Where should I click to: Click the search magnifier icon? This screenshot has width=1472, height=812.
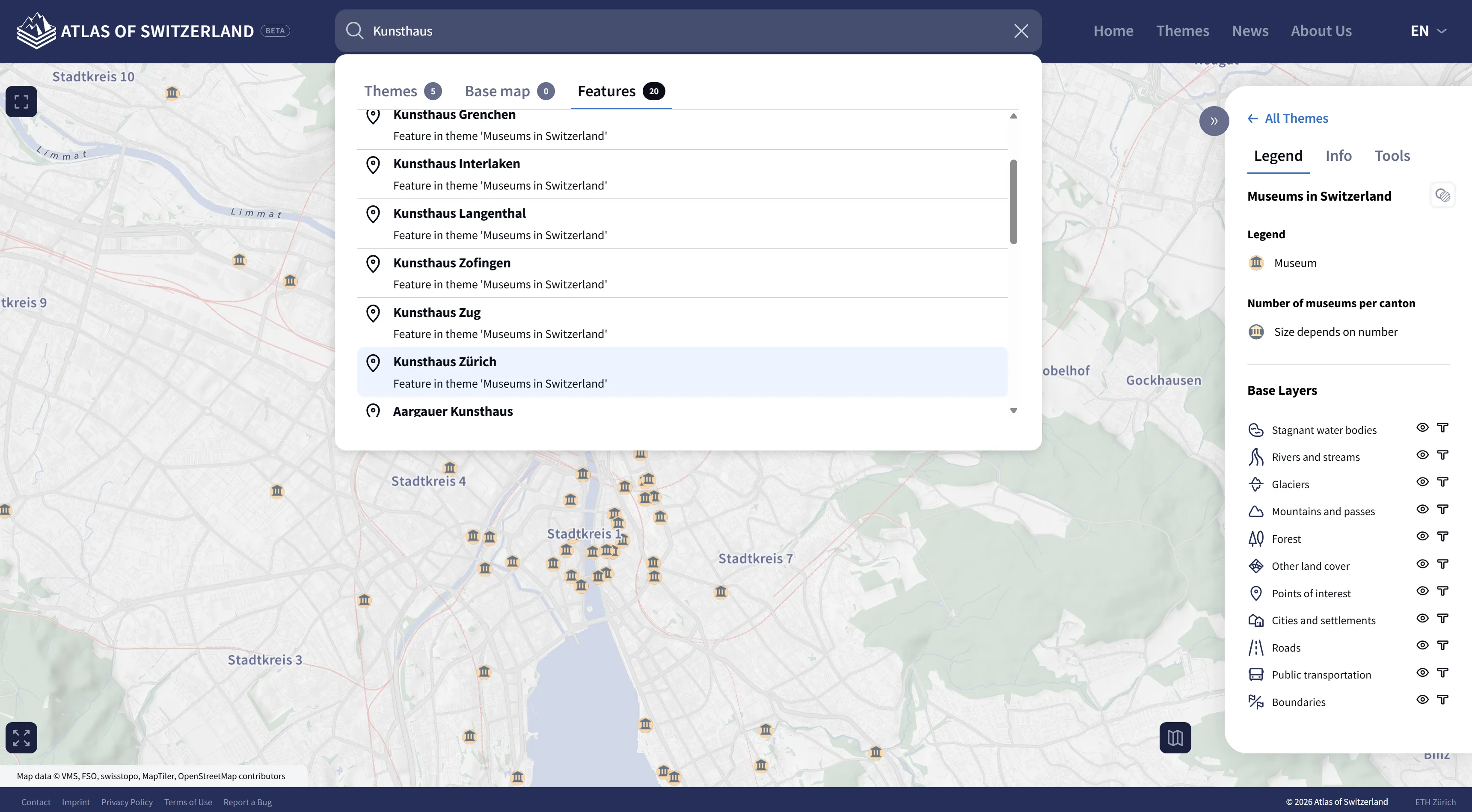coord(355,31)
